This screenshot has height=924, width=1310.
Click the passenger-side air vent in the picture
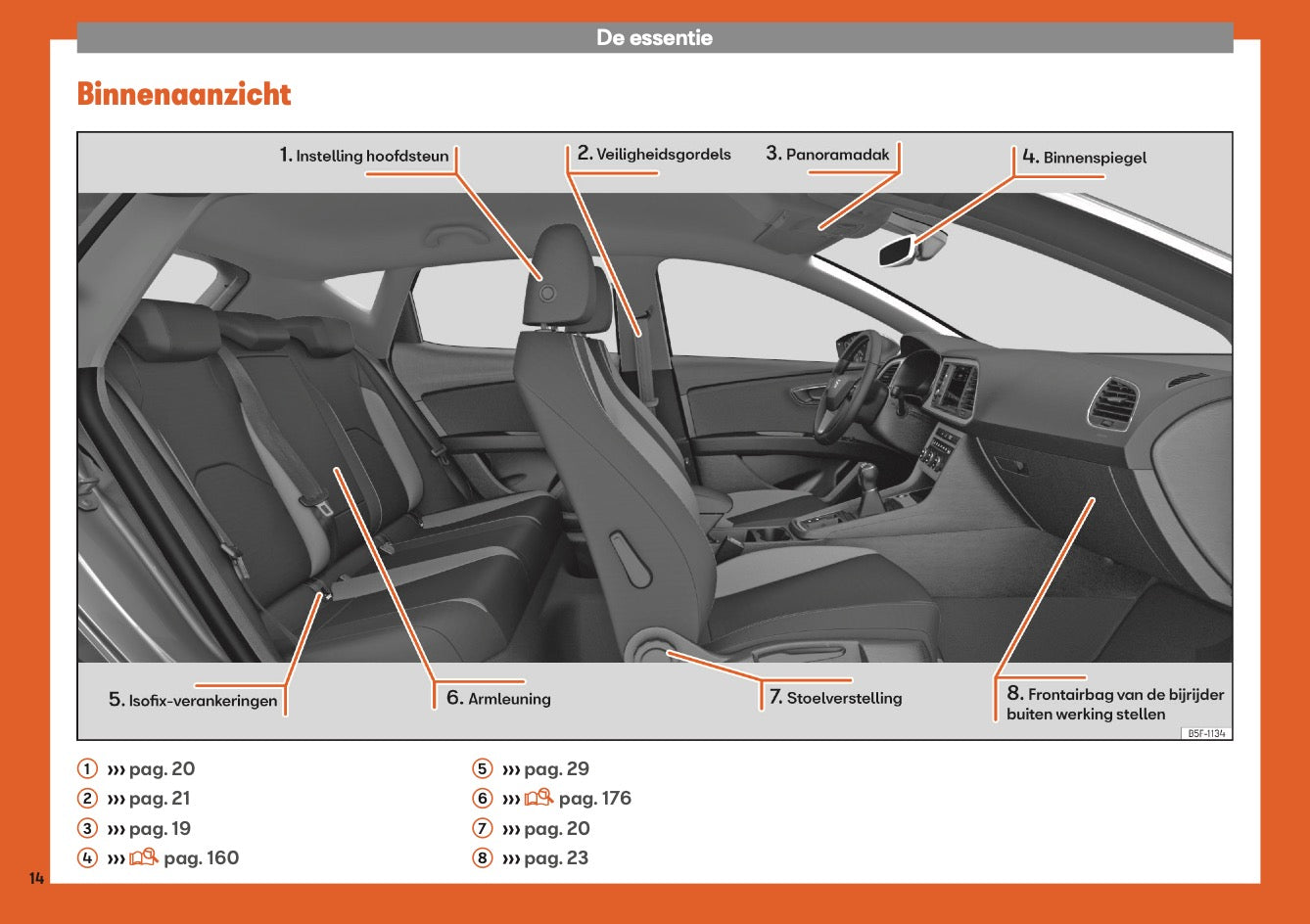[x=1112, y=401]
